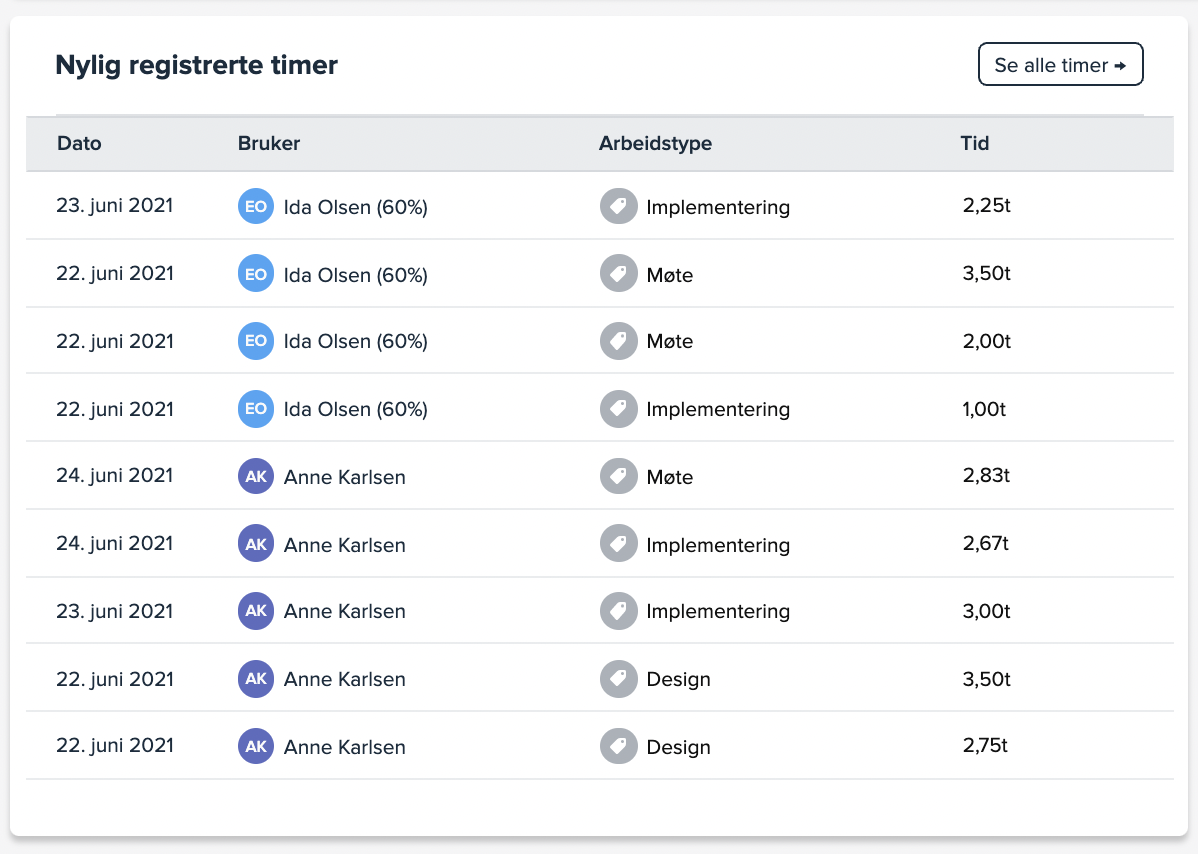The image size is (1198, 854).
Task: Click the 2,75t time value
Action: click(986, 746)
